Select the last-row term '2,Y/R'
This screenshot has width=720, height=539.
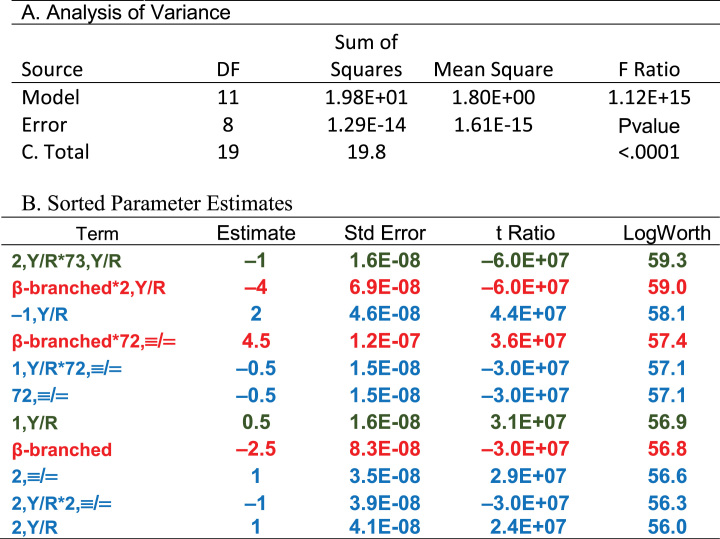click(x=34, y=528)
